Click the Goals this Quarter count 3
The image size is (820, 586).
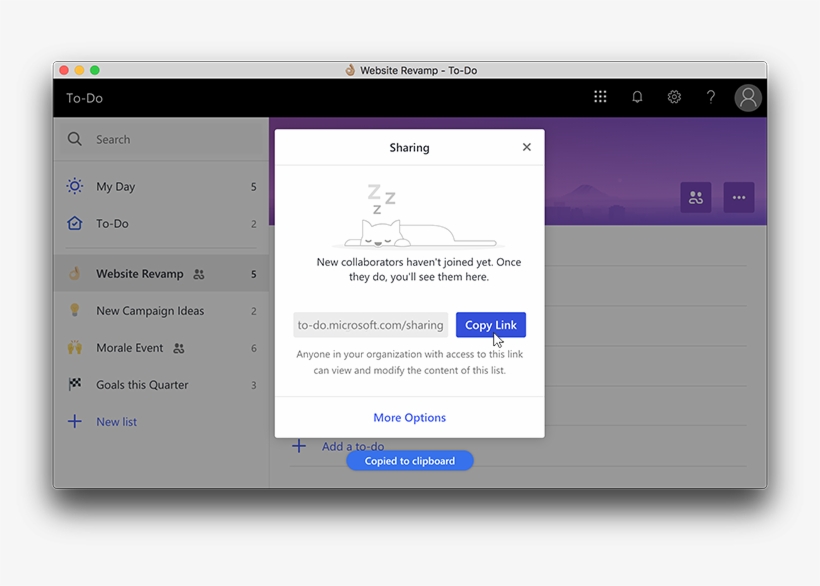click(x=254, y=385)
